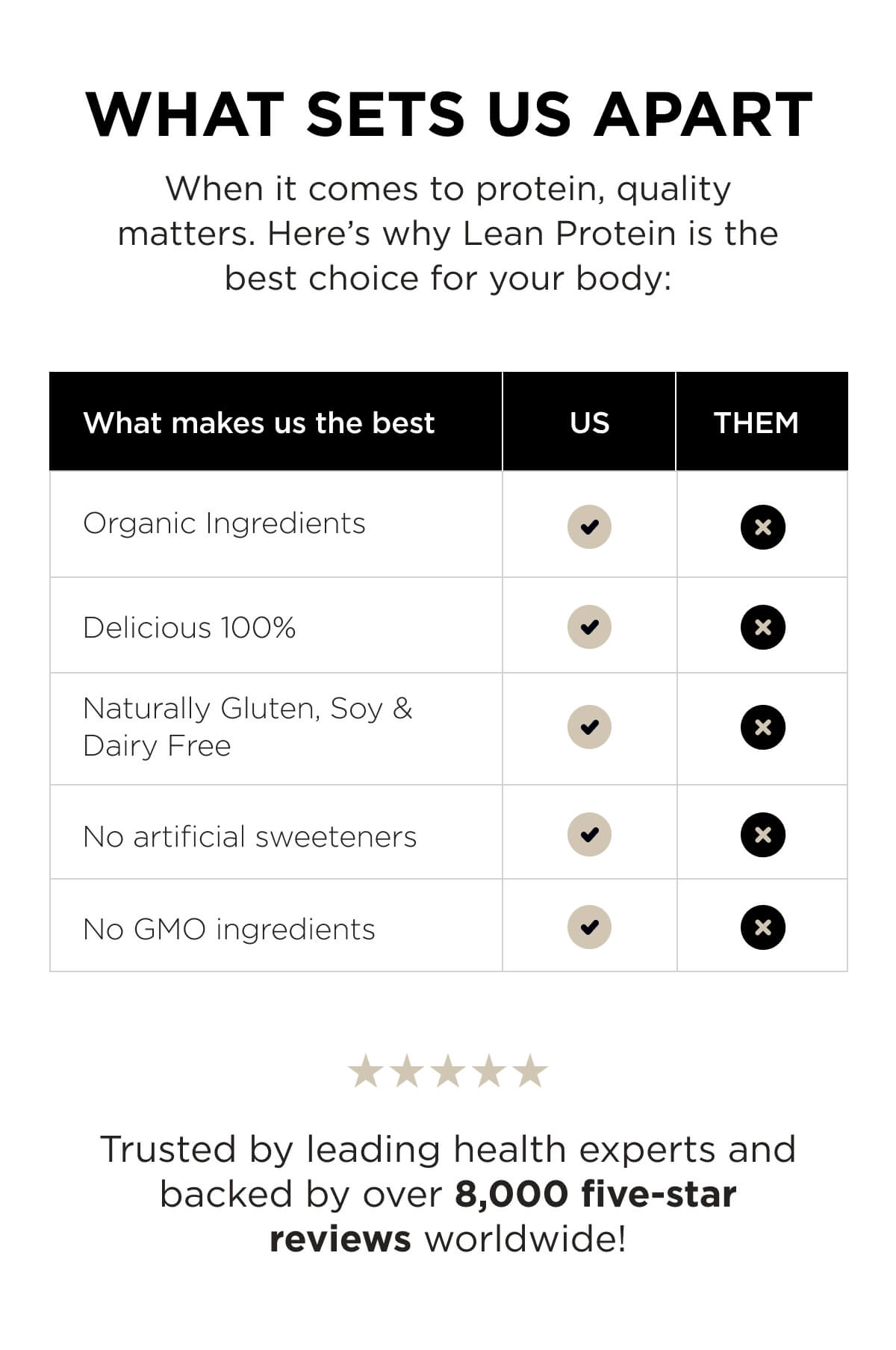Click the first rating star

(366, 1071)
